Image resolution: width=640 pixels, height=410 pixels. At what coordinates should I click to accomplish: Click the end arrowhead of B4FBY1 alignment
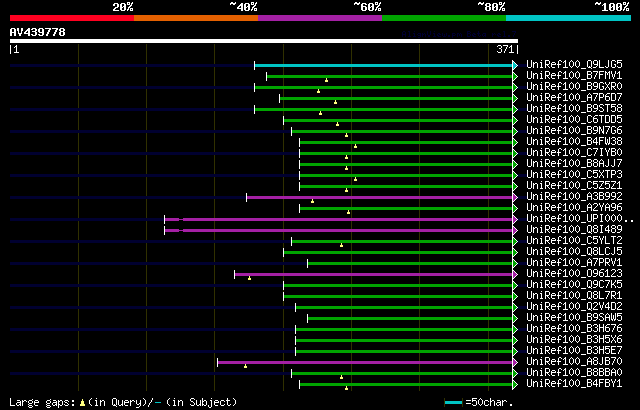(515, 385)
